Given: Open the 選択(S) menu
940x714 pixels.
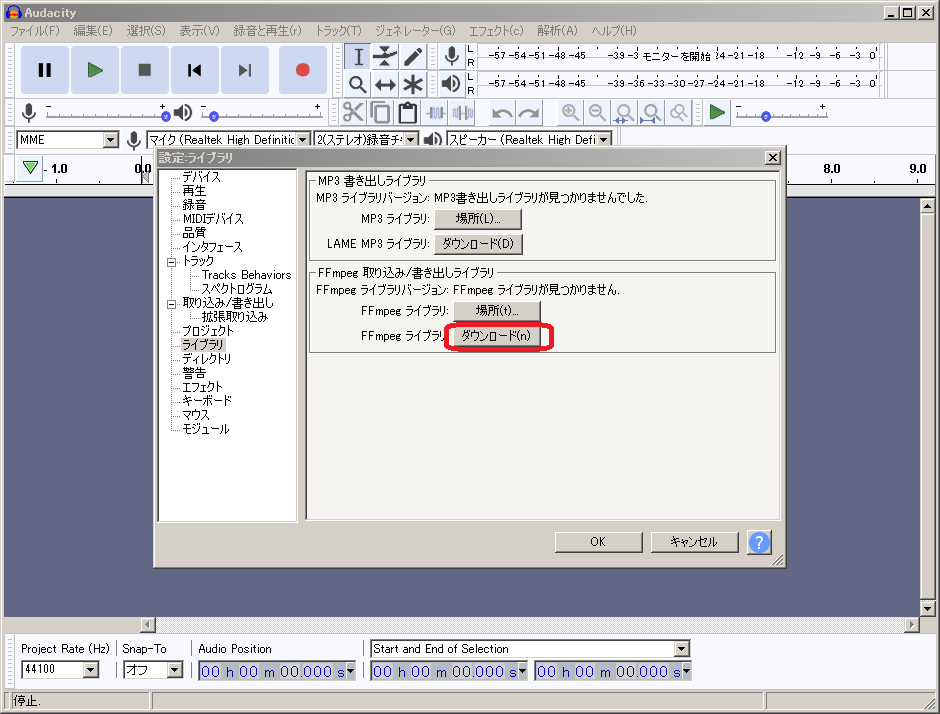Looking at the screenshot, I should click(x=146, y=31).
